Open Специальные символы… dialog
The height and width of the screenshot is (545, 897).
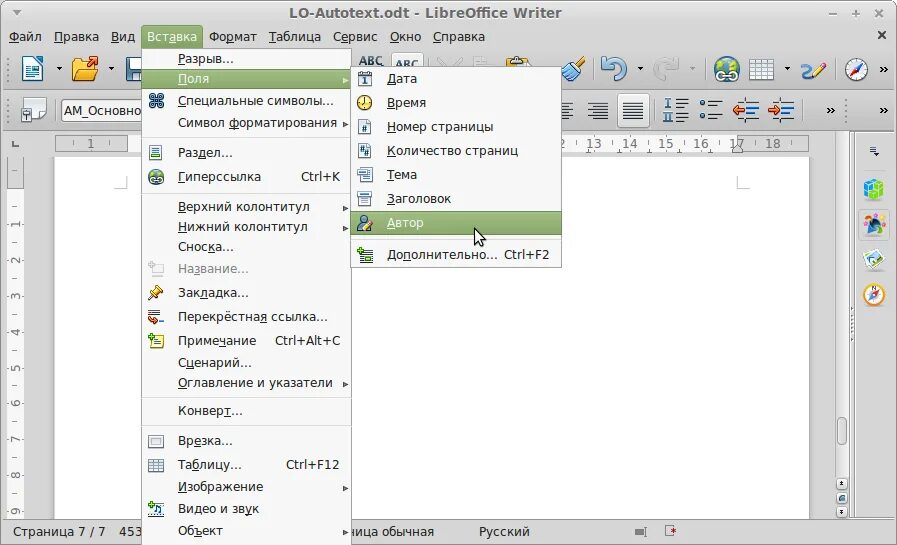[247, 101]
